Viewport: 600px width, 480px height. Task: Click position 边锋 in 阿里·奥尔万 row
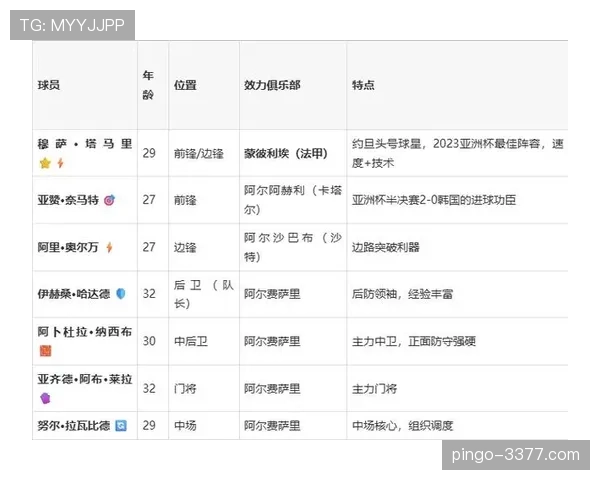click(185, 247)
